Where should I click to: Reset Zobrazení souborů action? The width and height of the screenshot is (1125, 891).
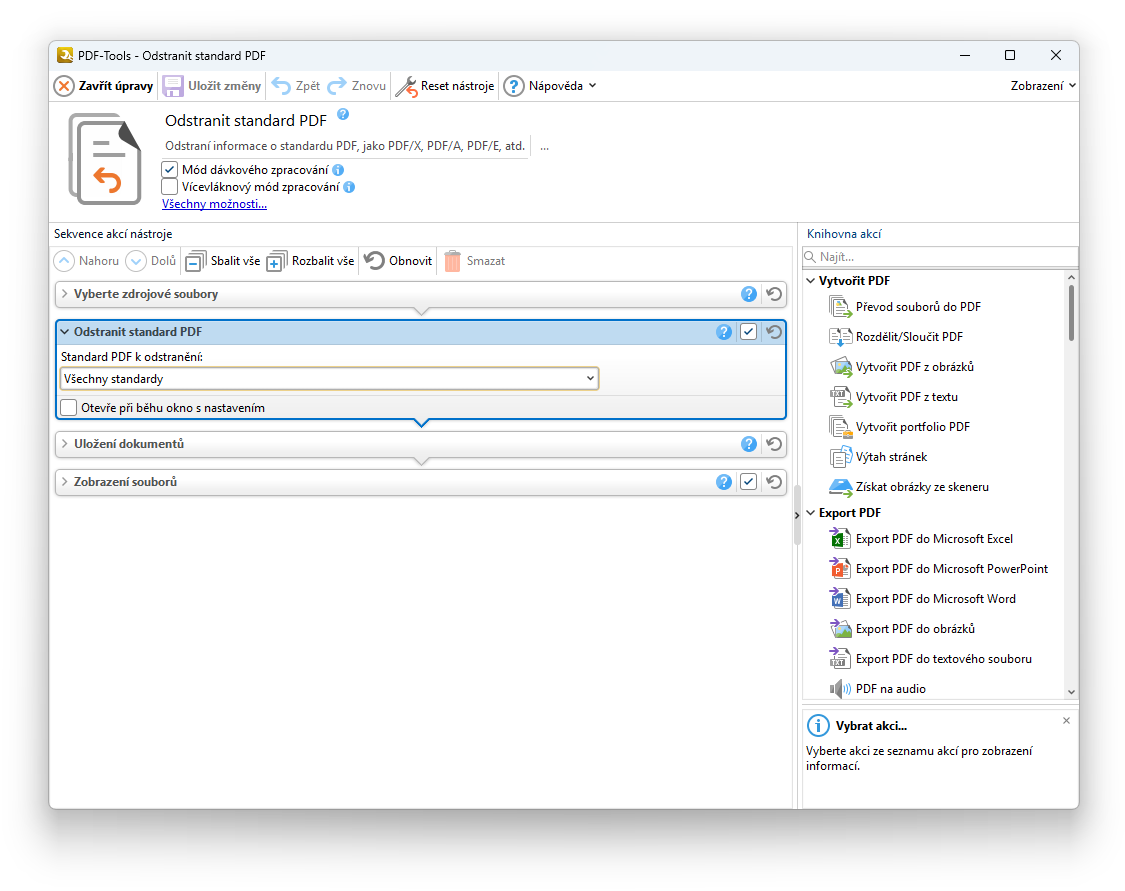tap(774, 482)
